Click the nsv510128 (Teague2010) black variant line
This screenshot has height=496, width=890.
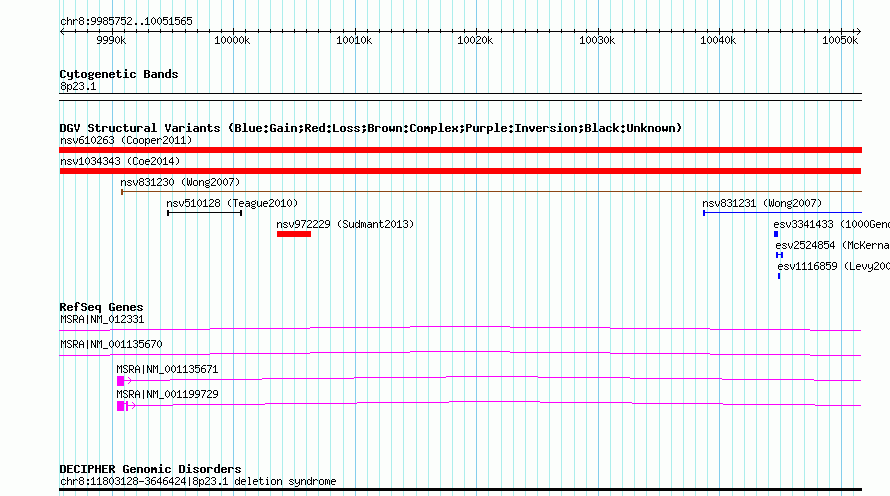pyautogui.click(x=205, y=213)
